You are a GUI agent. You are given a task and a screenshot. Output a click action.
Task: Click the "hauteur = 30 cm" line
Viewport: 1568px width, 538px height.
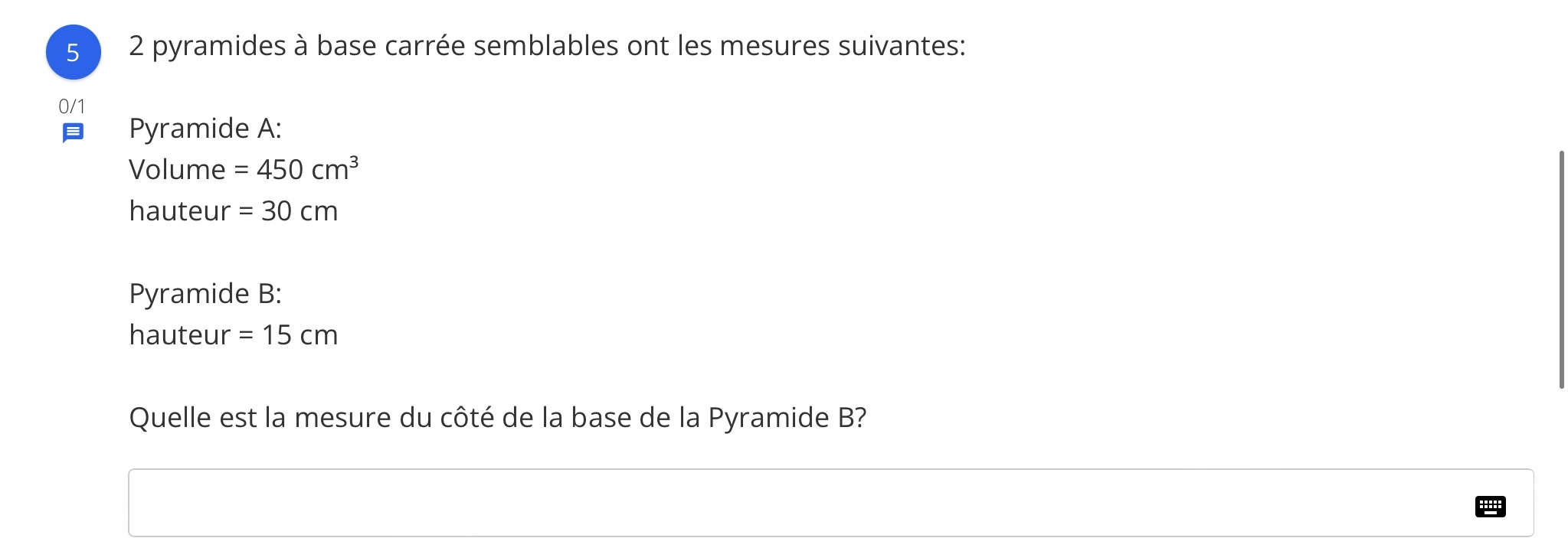(234, 210)
